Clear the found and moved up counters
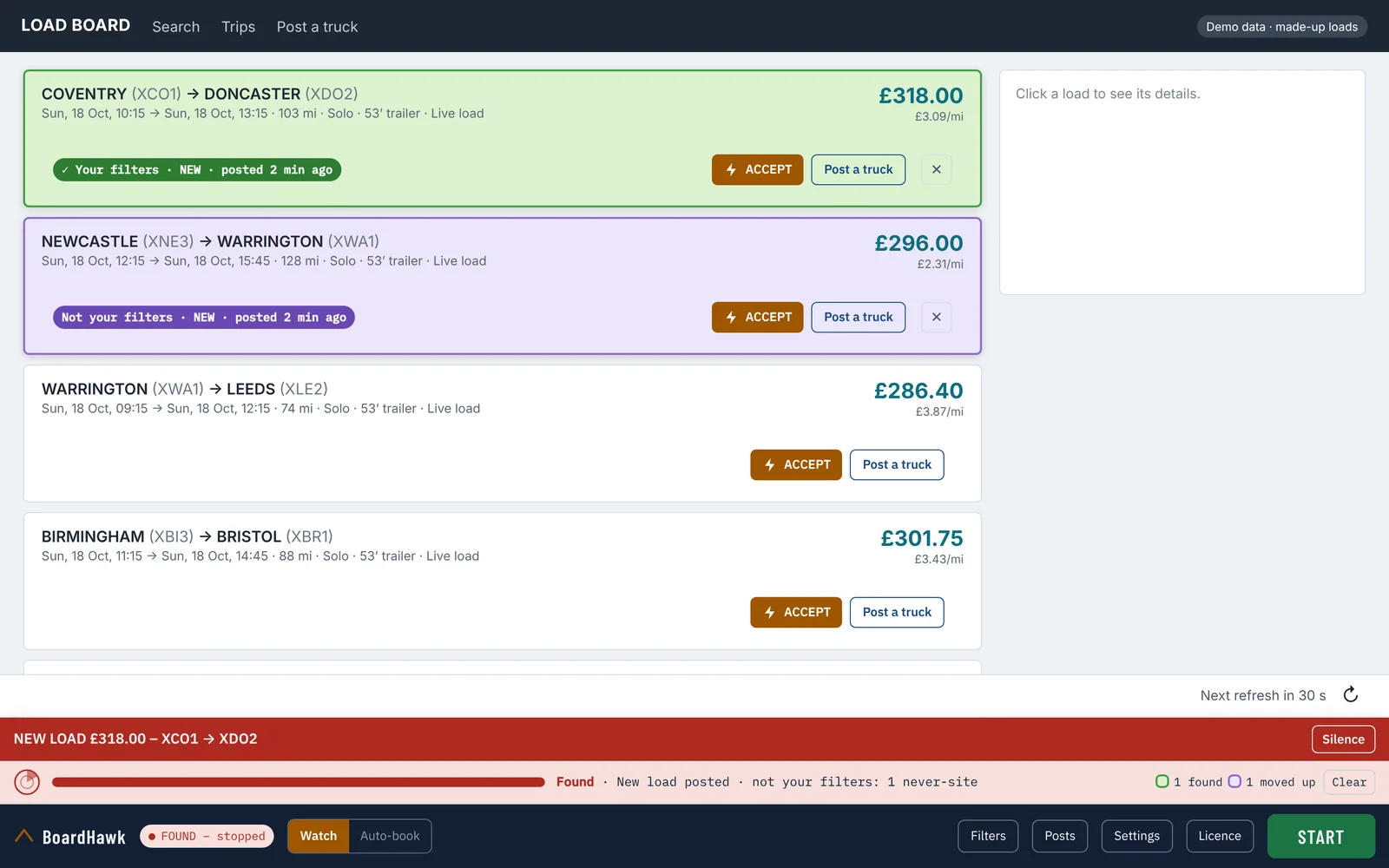The height and width of the screenshot is (868, 1389). (x=1349, y=782)
